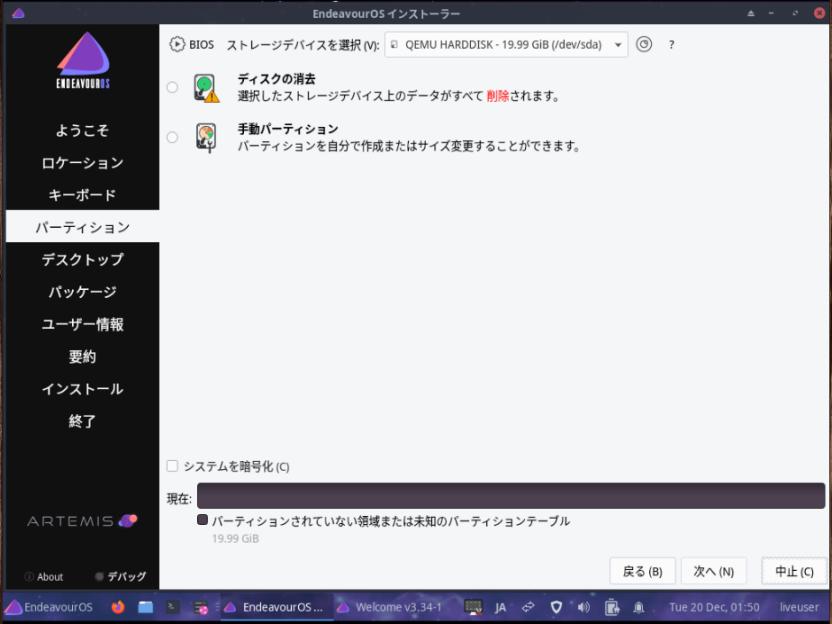Image resolution: width=832 pixels, height=624 pixels.
Task: Click the About button in sidebar
Action: tap(45, 577)
